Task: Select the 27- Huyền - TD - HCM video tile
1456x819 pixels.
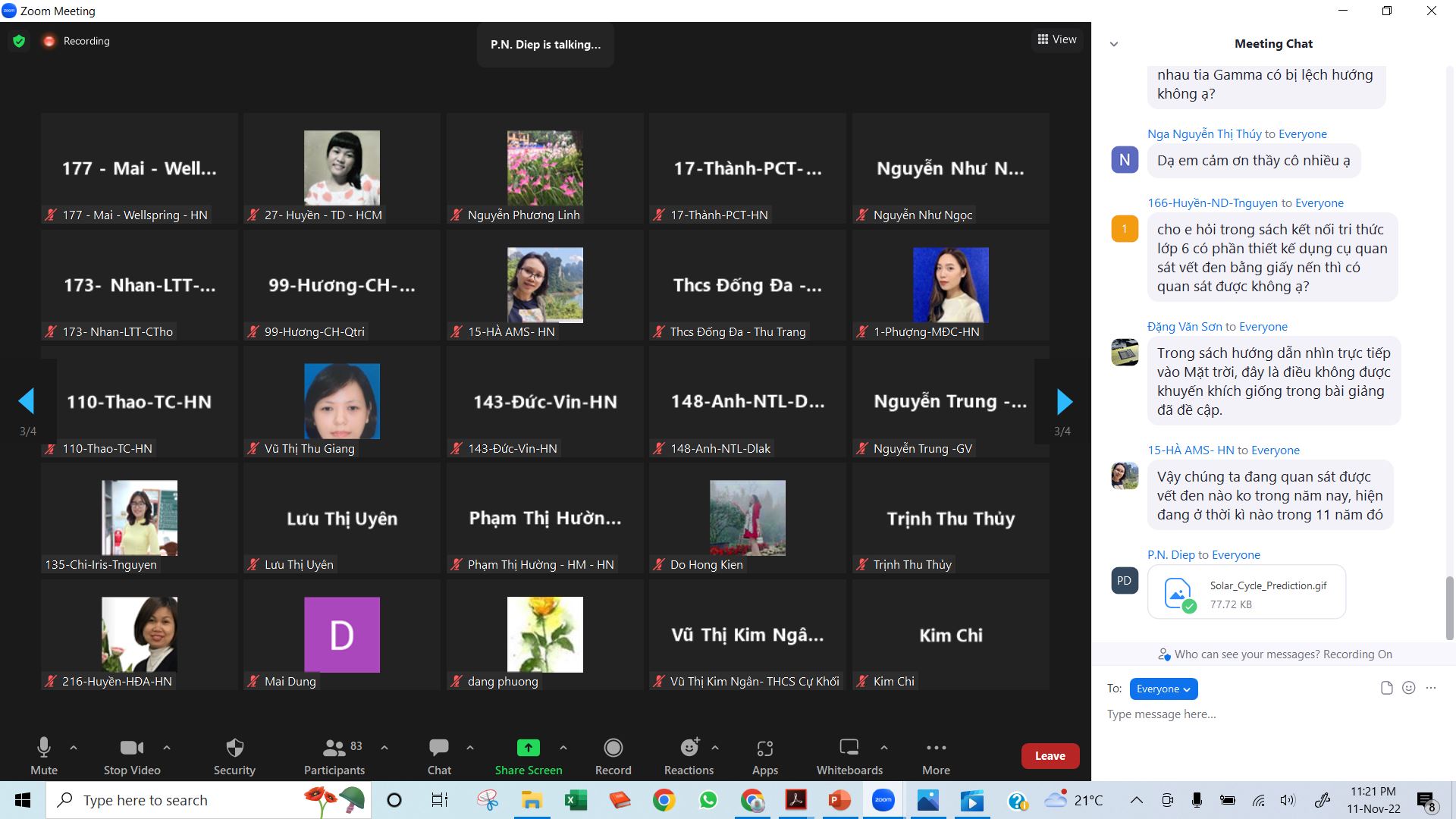Action: pos(342,168)
